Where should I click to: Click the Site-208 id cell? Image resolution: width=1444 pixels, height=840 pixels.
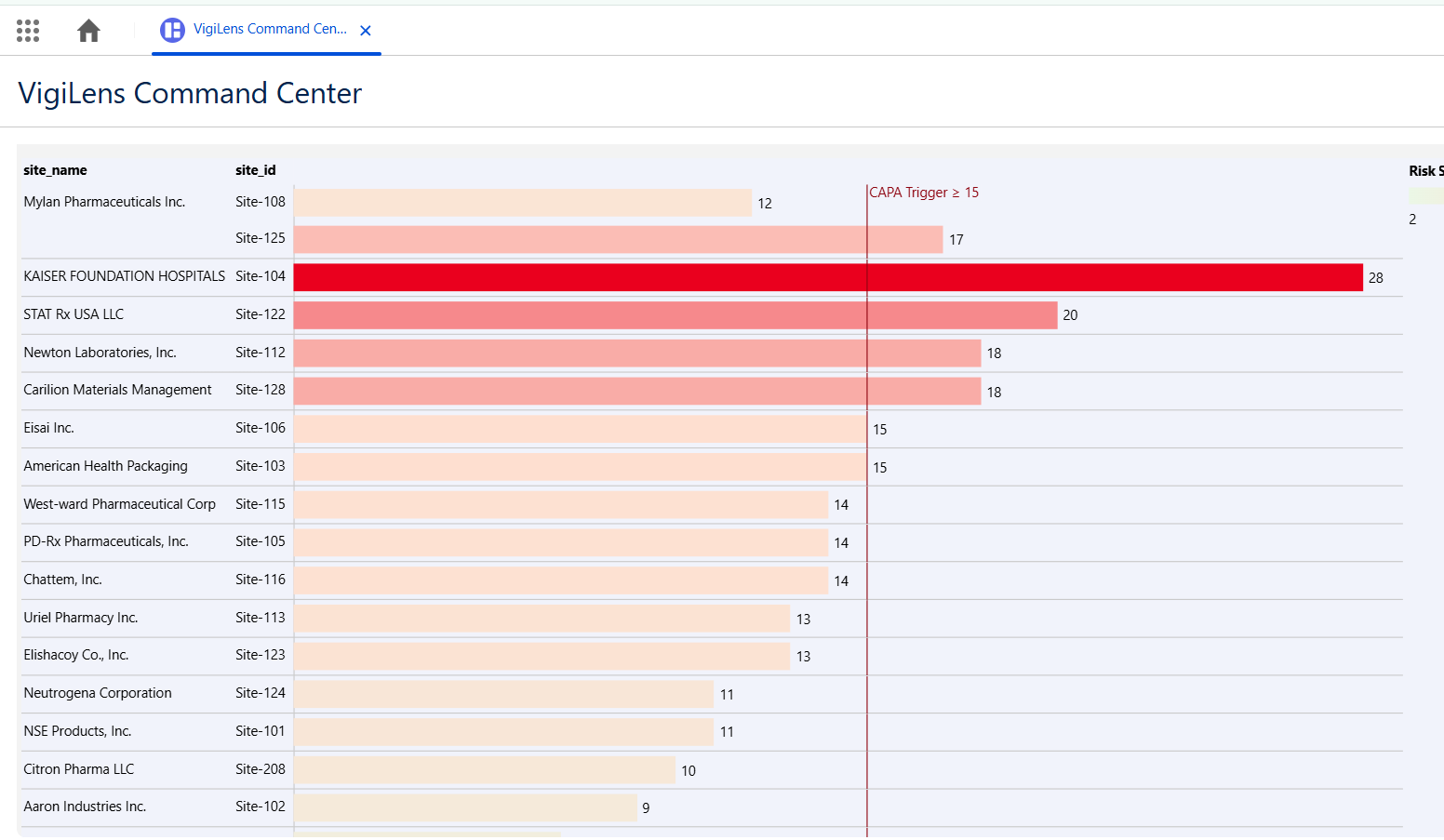[x=261, y=769]
